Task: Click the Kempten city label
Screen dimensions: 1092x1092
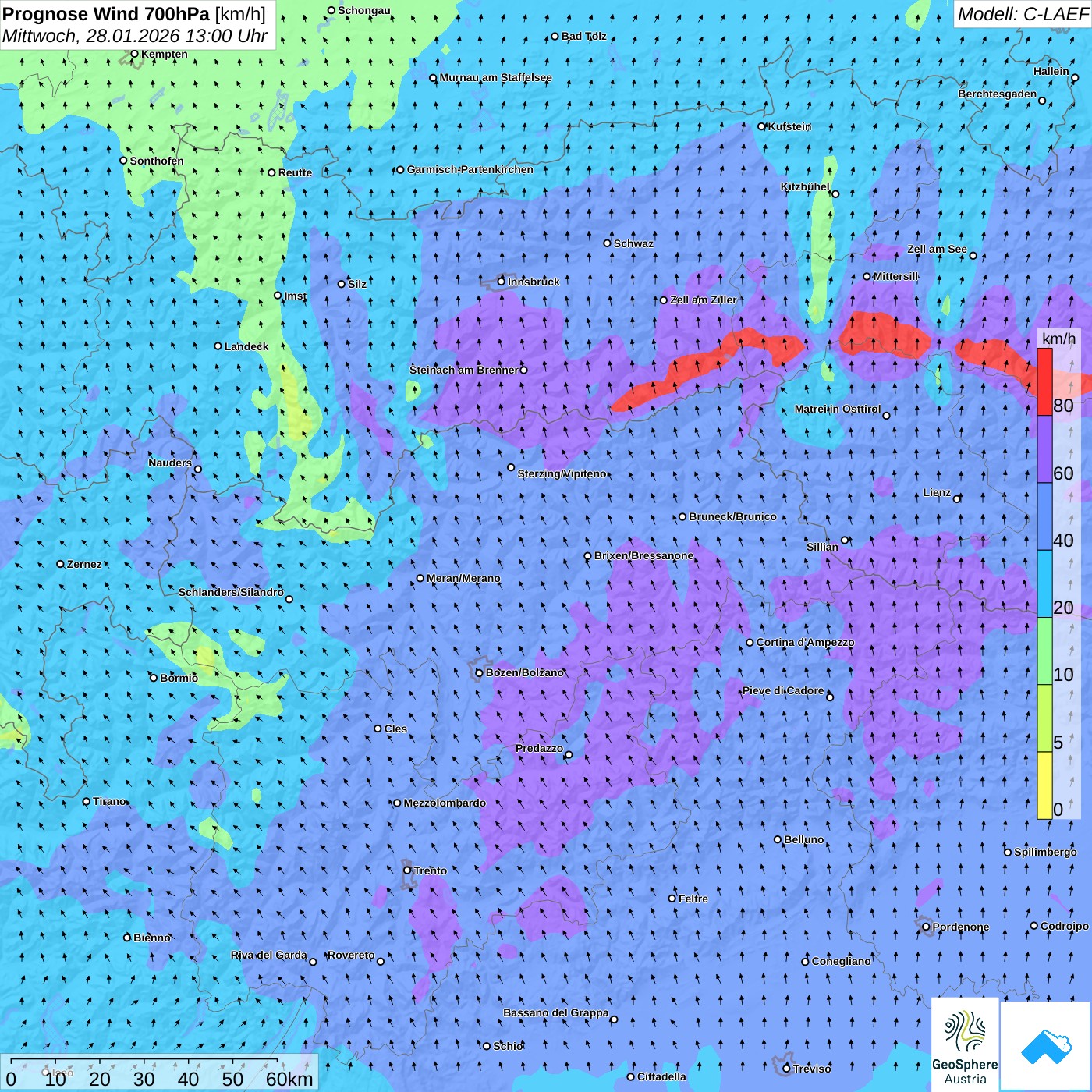Action: pos(164,54)
